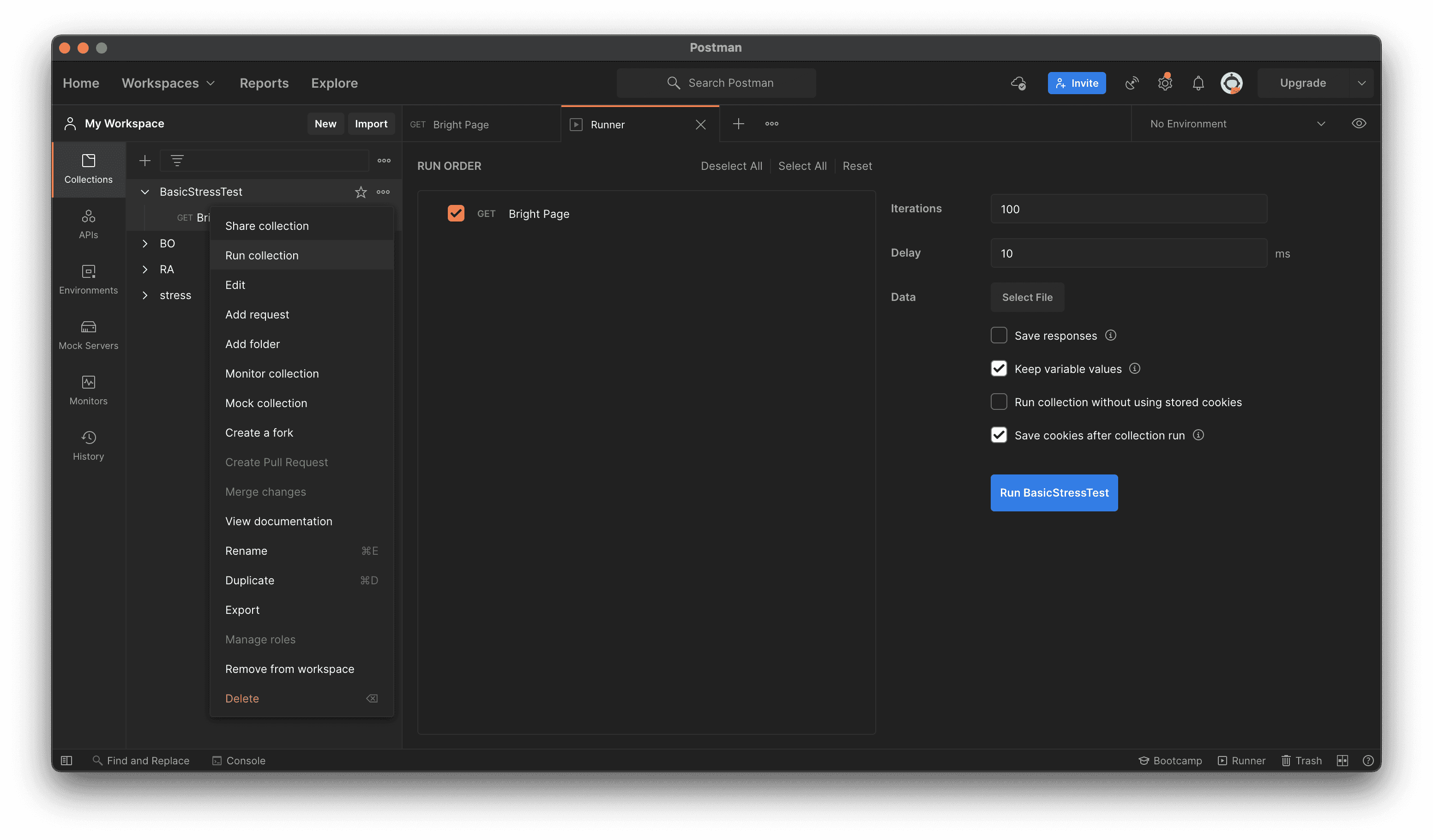Toggle environment quick look eye icon
This screenshot has width=1433, height=840.
coord(1359,123)
